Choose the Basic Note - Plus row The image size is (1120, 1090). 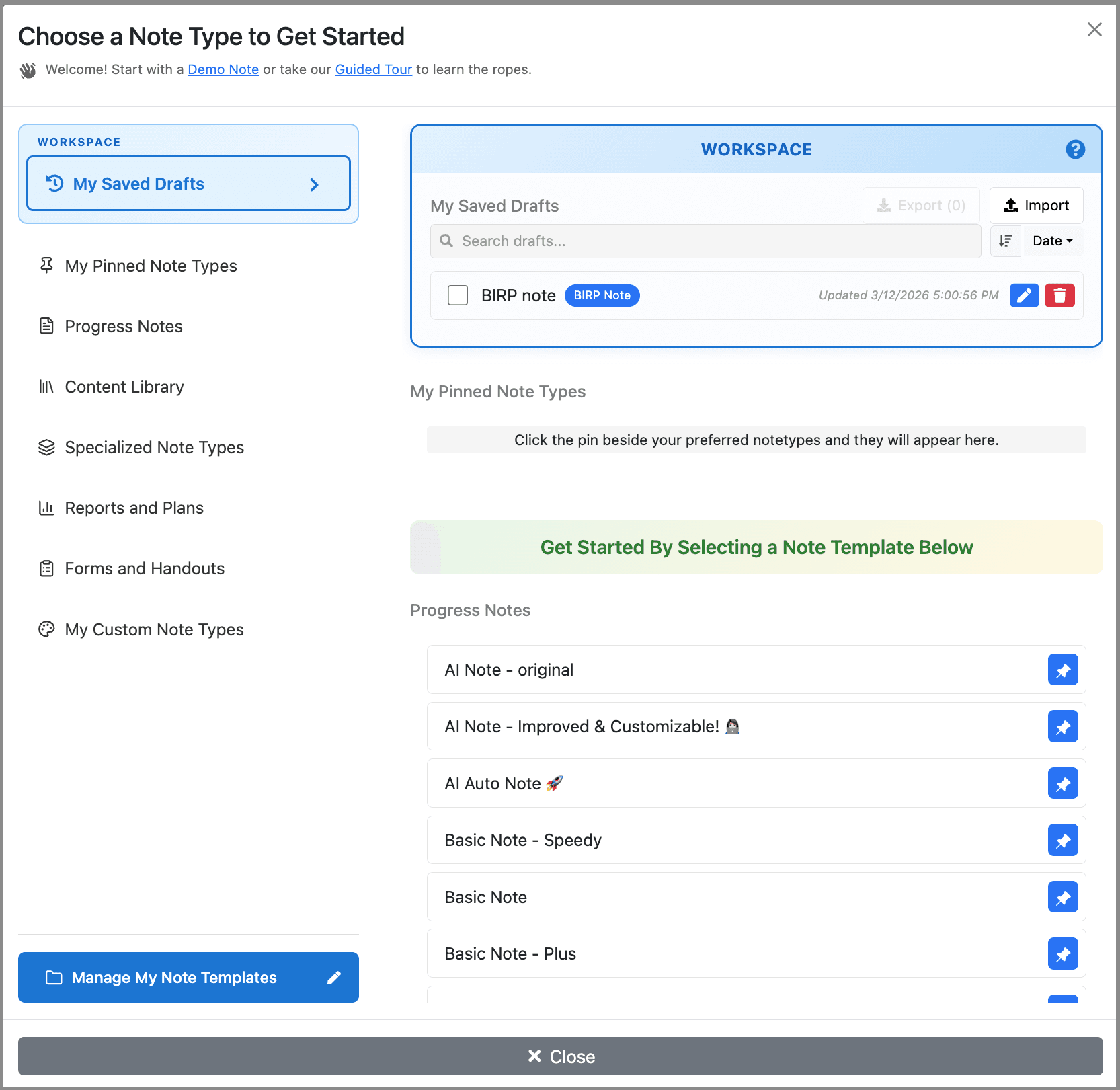756,953
